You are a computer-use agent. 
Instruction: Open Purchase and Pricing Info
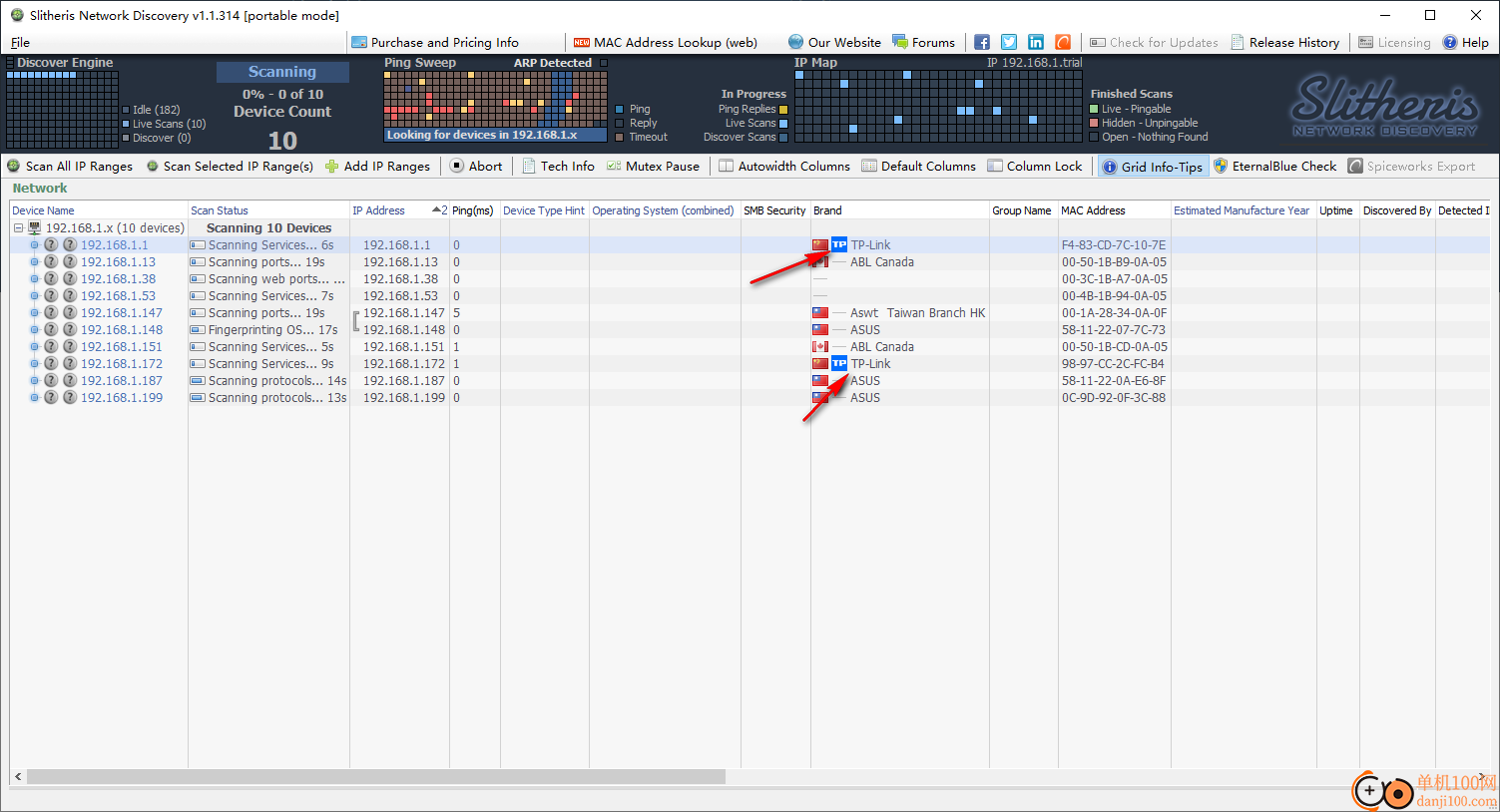click(x=435, y=42)
